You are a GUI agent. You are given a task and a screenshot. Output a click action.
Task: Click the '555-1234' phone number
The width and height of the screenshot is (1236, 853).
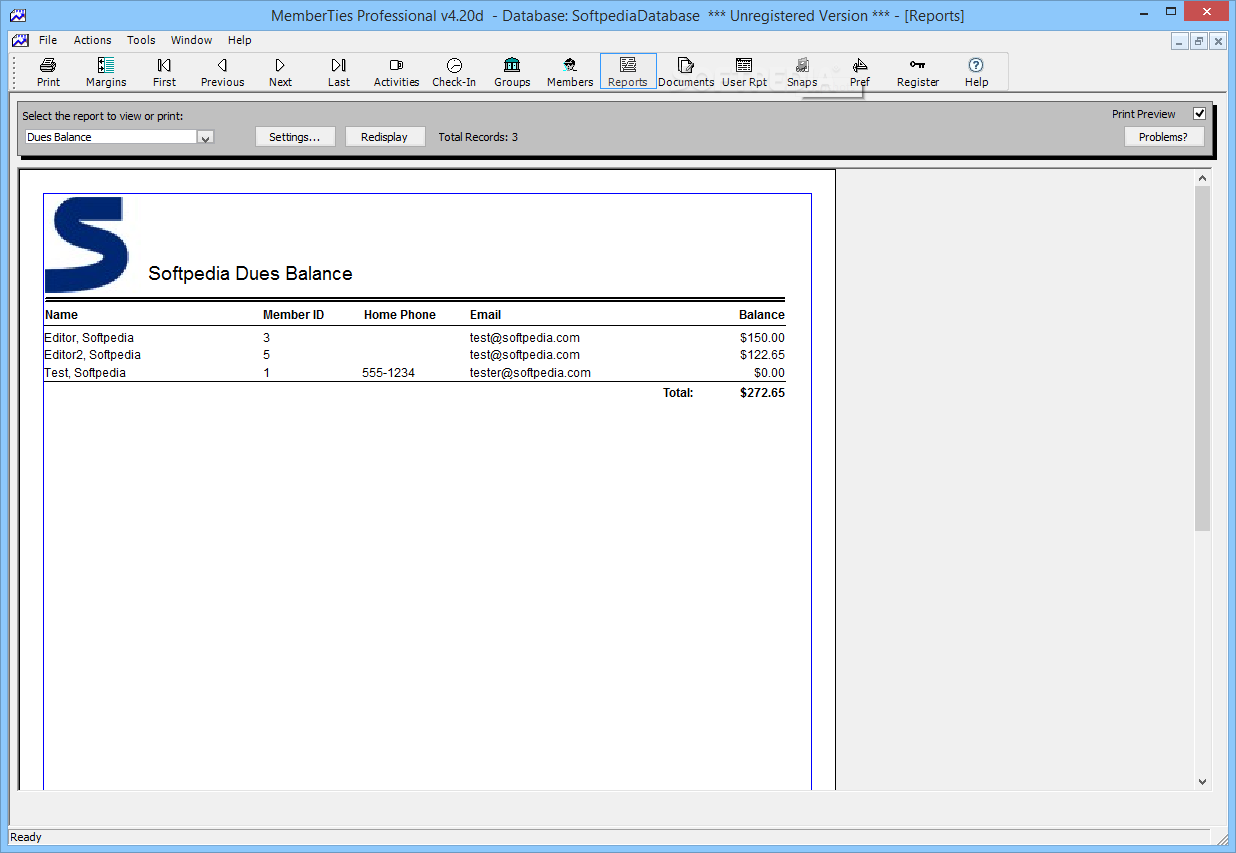(389, 373)
